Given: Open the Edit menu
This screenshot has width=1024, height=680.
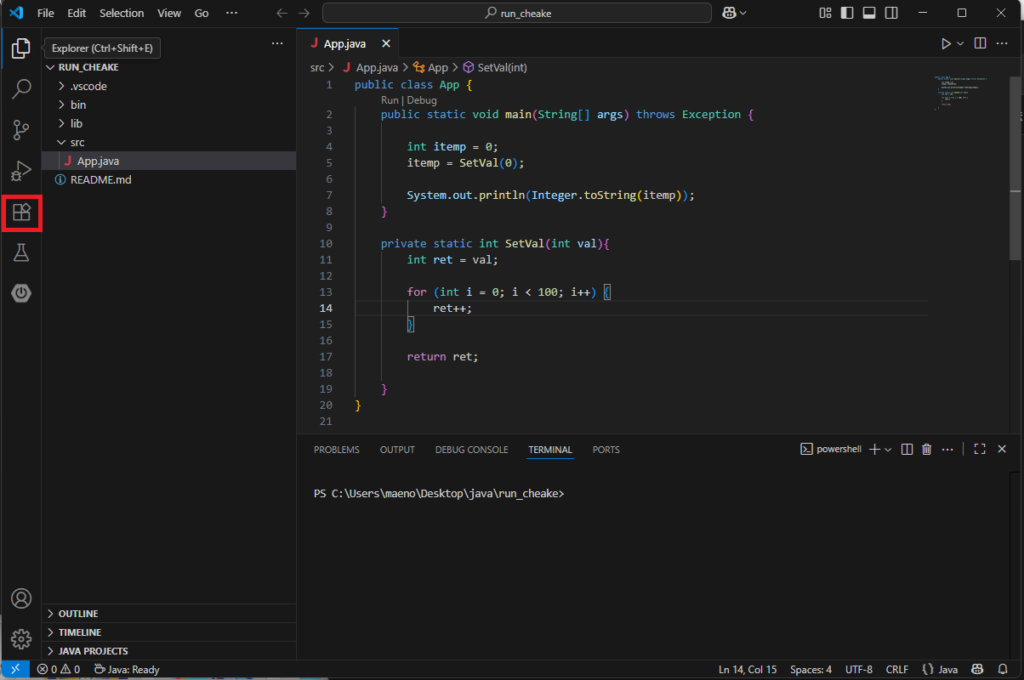Looking at the screenshot, I should point(76,13).
